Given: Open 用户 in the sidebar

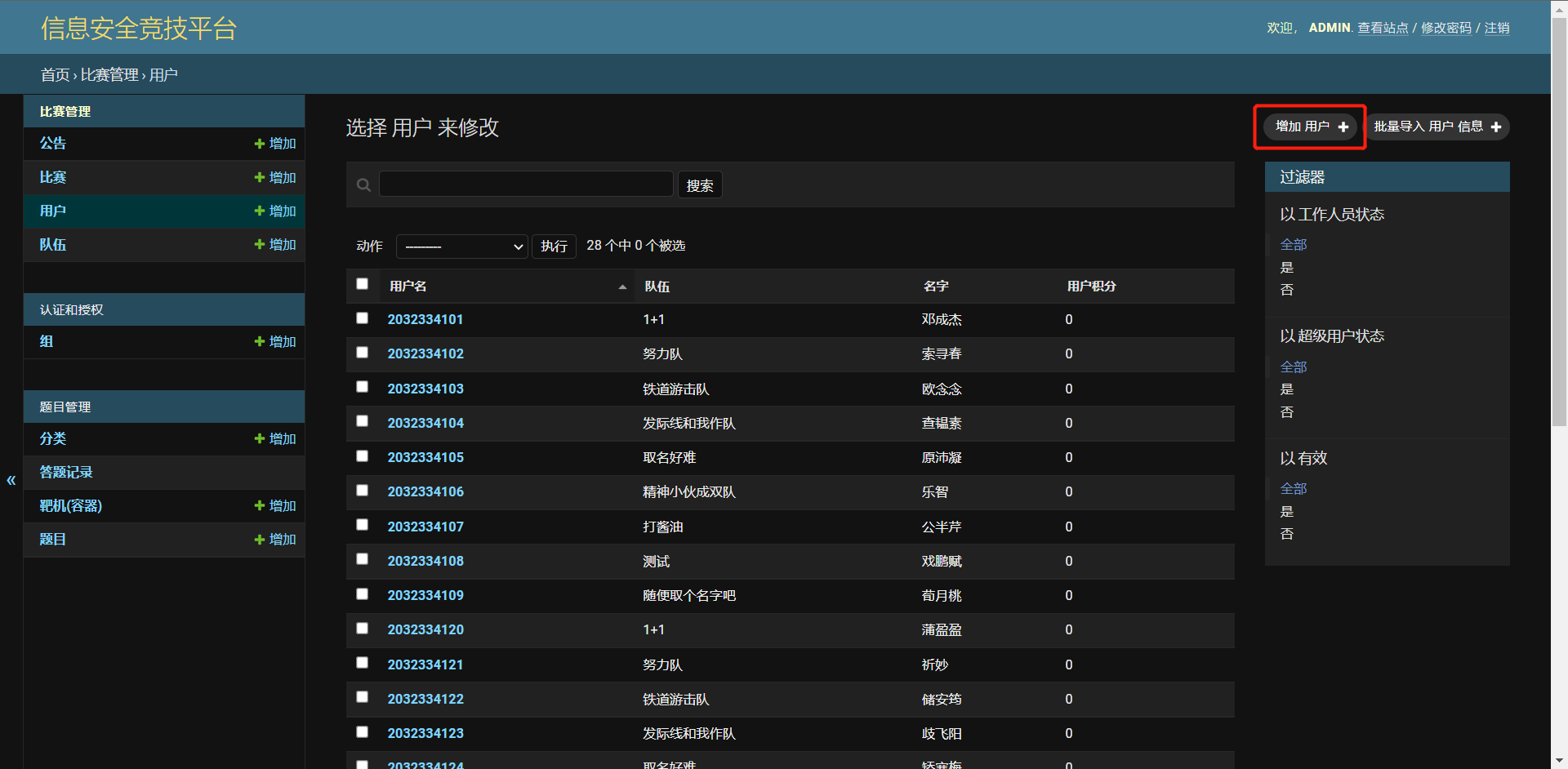Looking at the screenshot, I should pyautogui.click(x=53, y=211).
